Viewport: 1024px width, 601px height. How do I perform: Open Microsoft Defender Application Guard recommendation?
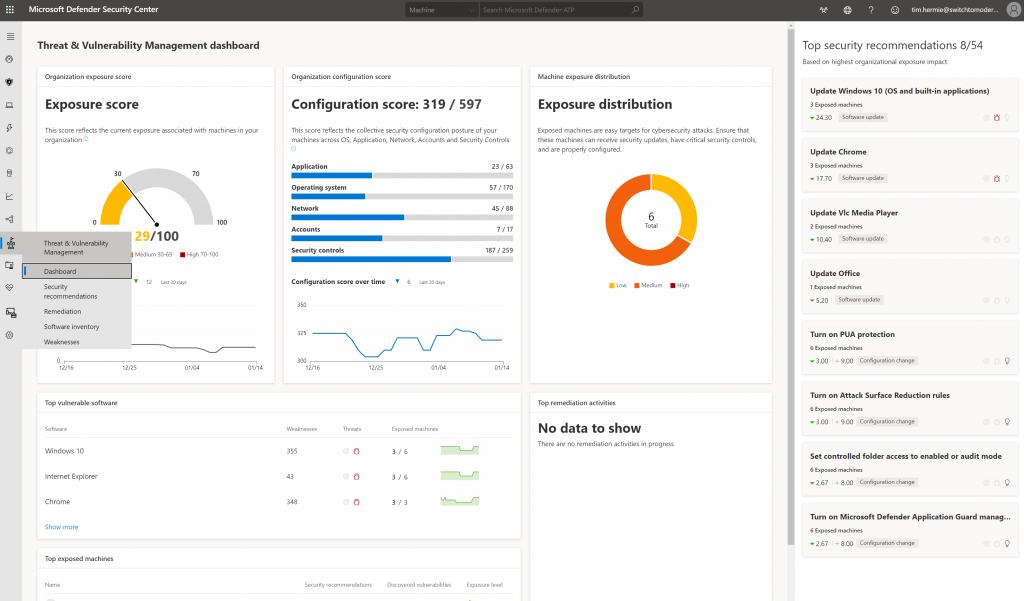[910, 530]
